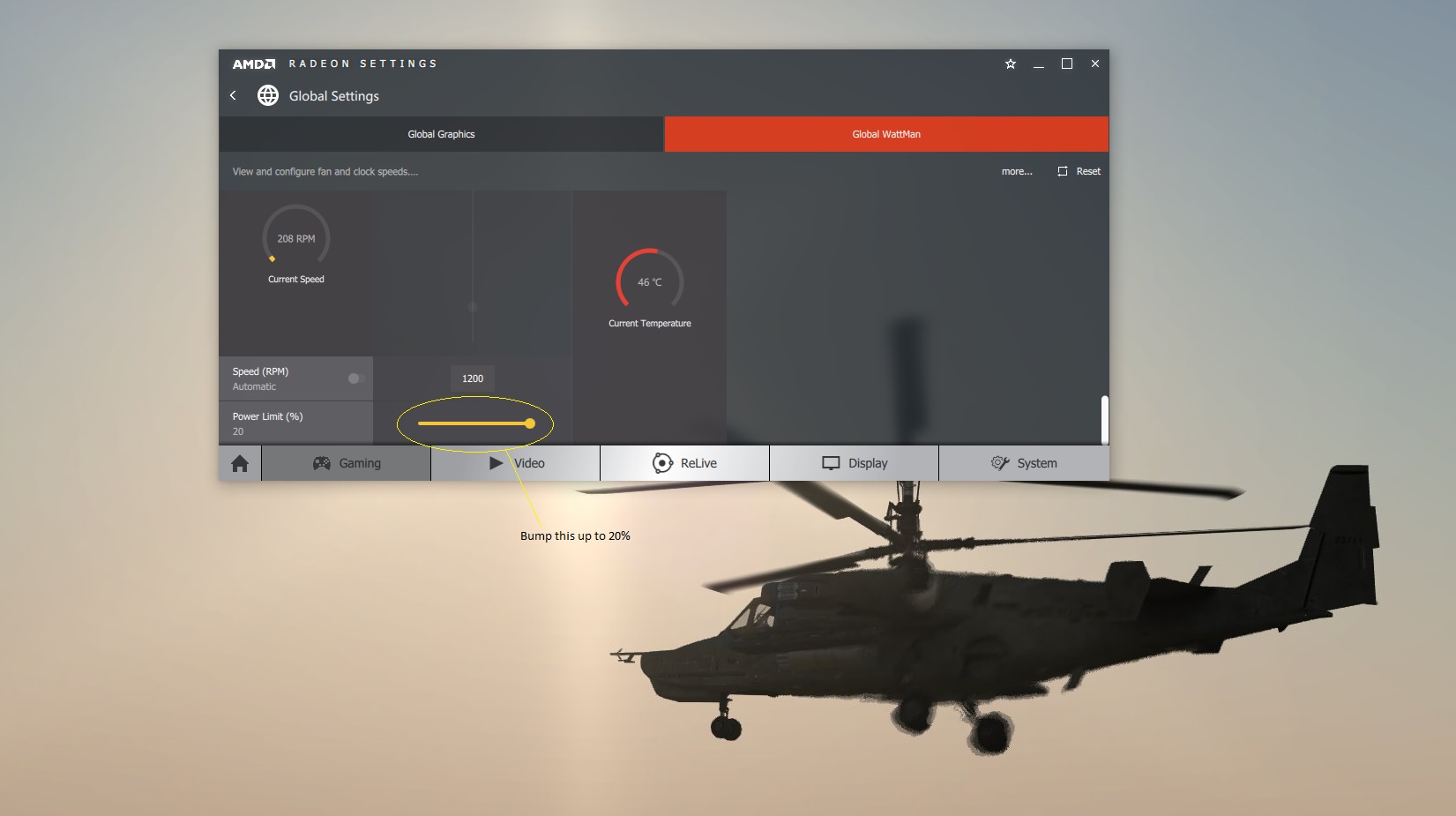Click the Power Limit (%) slider handle

pos(530,423)
